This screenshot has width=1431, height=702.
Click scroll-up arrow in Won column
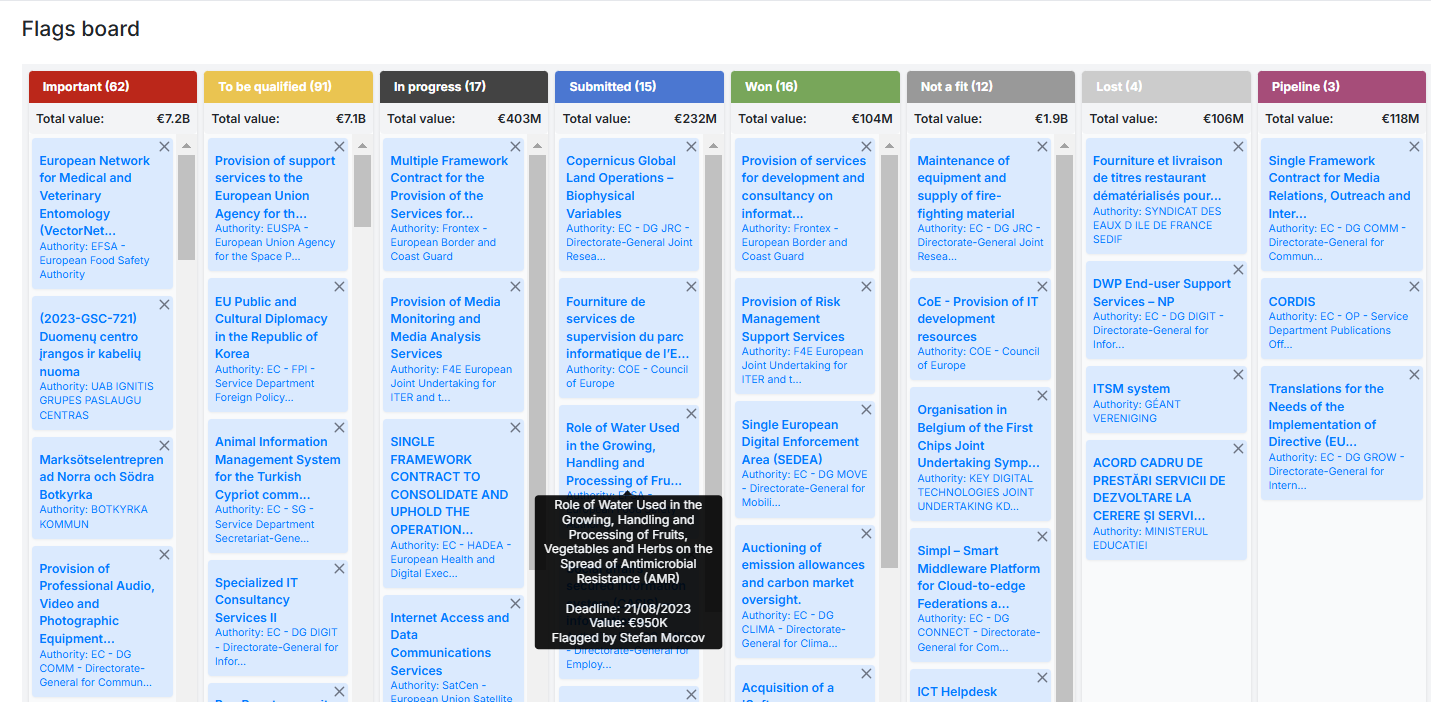tap(889, 146)
